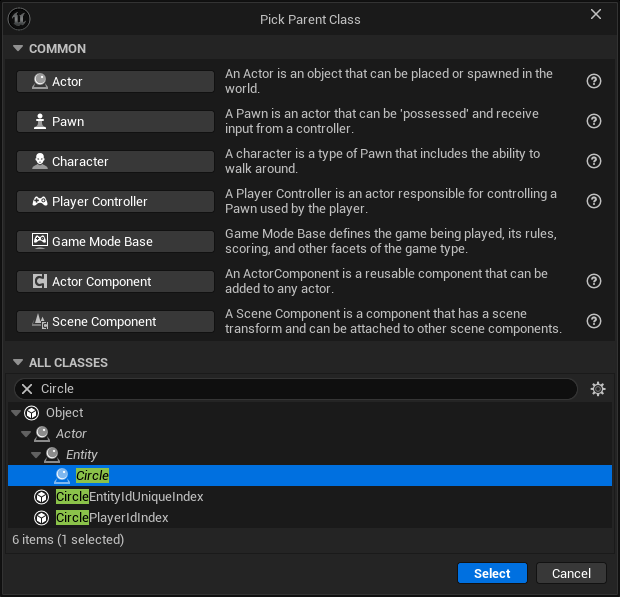This screenshot has height=597, width=620.
Task: Select CircleEntityIdUniqueIndex in class list
Action: 130,497
